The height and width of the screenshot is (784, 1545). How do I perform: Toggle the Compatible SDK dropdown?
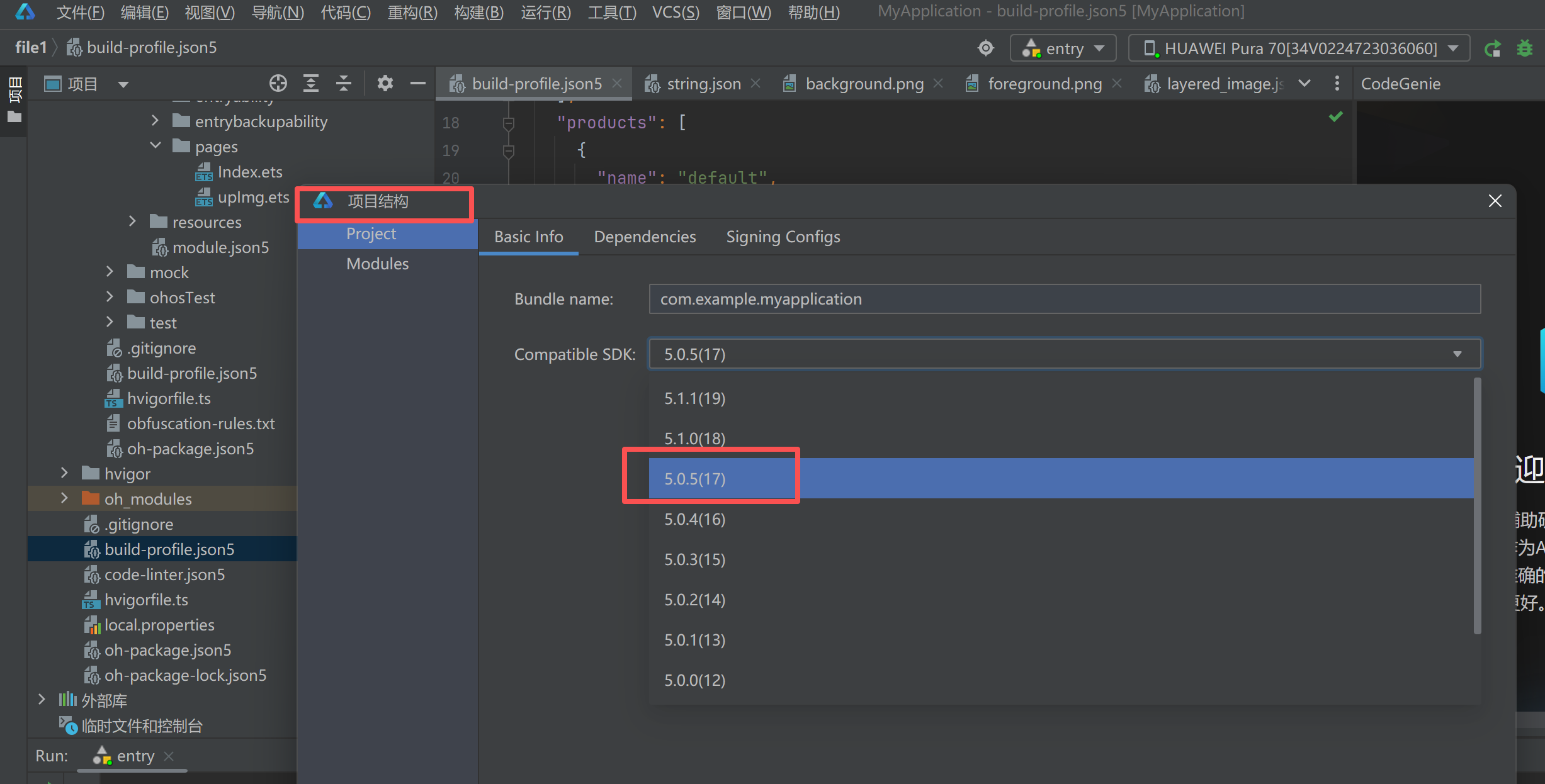1065,354
